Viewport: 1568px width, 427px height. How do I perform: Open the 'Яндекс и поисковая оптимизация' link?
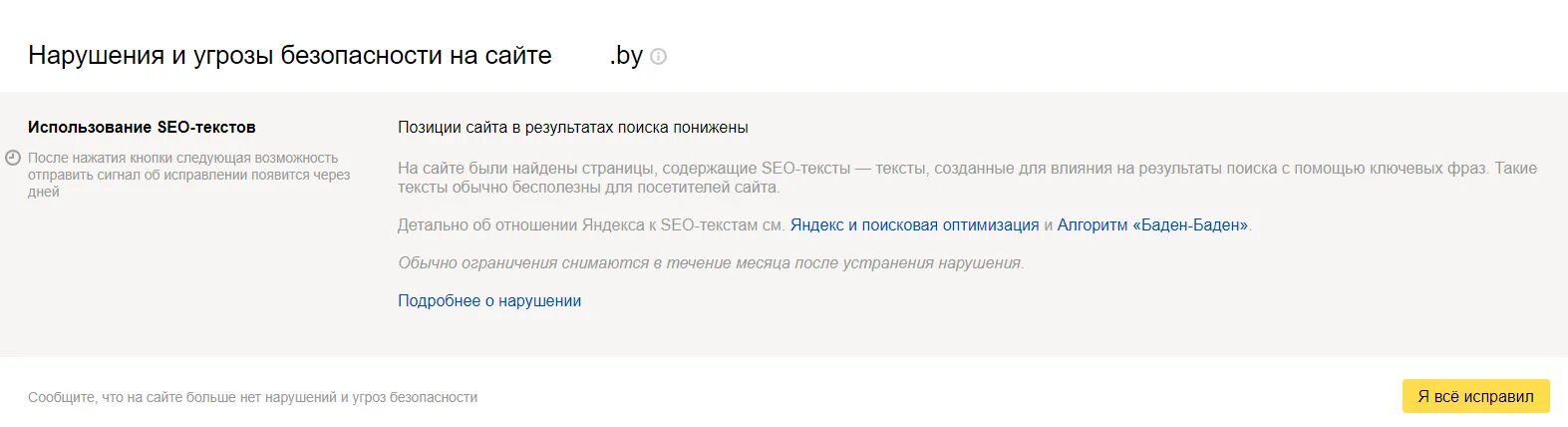point(914,225)
